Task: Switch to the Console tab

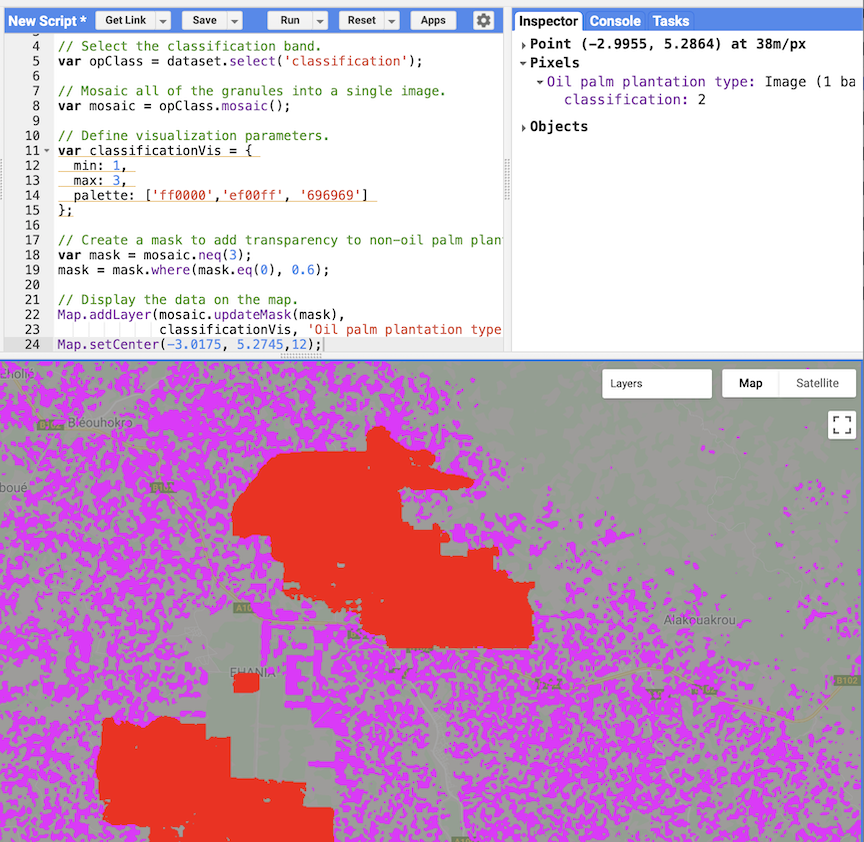Action: [x=614, y=21]
